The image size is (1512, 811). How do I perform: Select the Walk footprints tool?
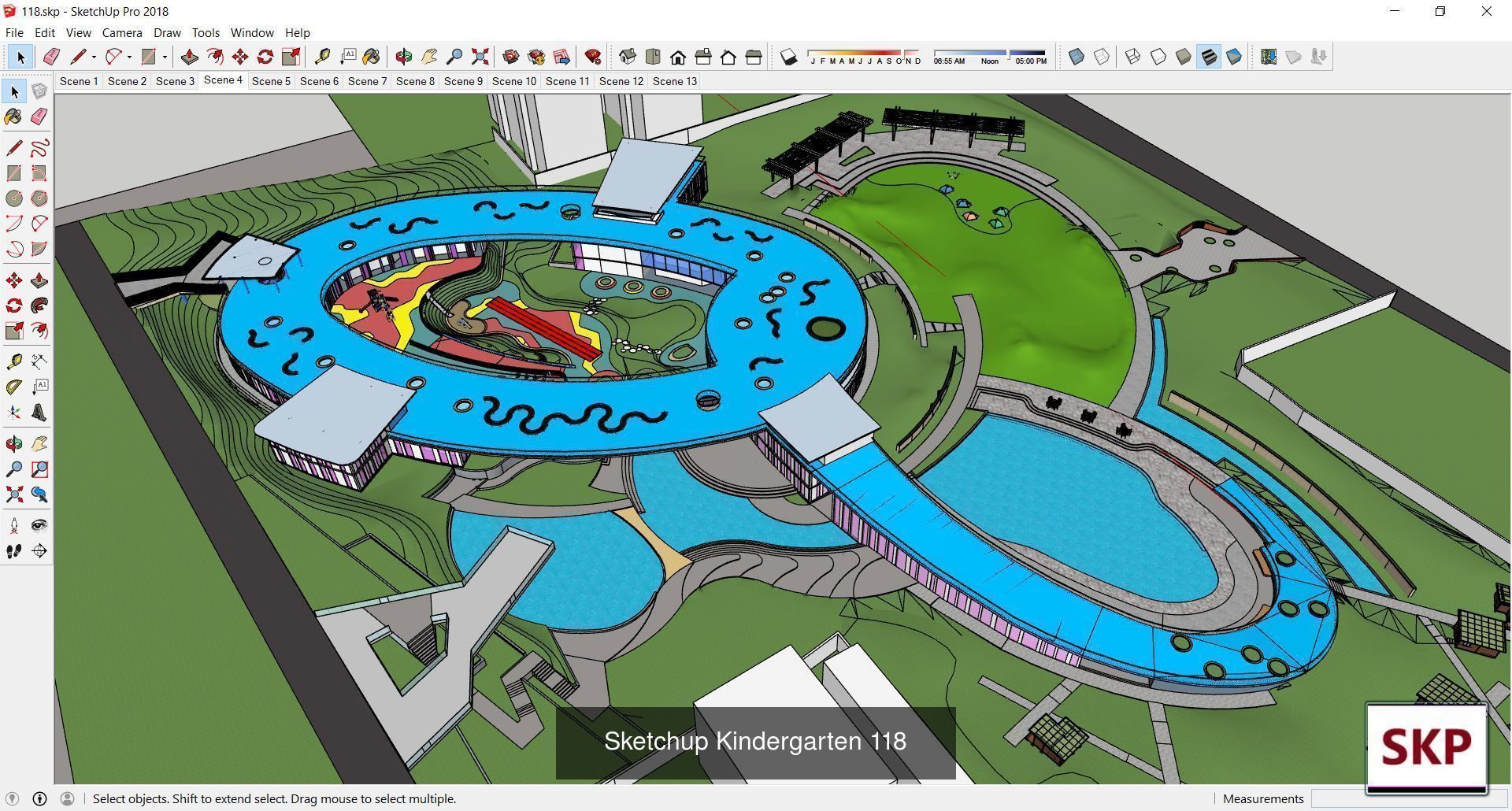point(14,550)
